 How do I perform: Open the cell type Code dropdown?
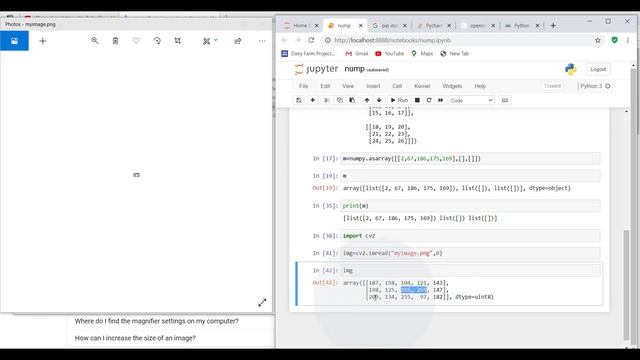pos(471,100)
